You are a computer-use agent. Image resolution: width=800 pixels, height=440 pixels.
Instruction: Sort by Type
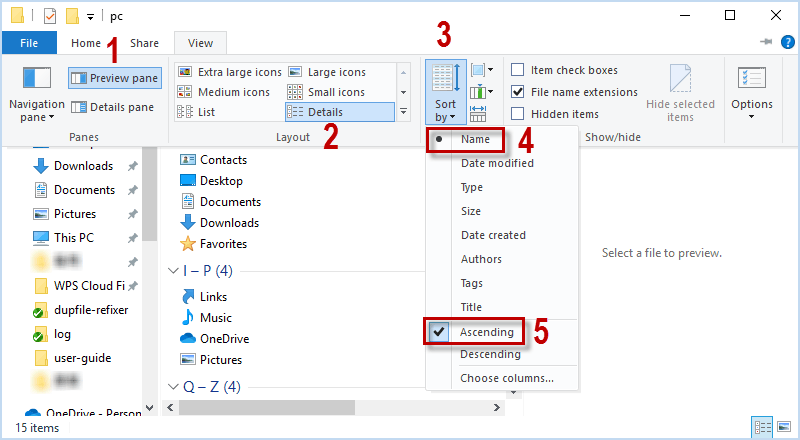coord(471,187)
